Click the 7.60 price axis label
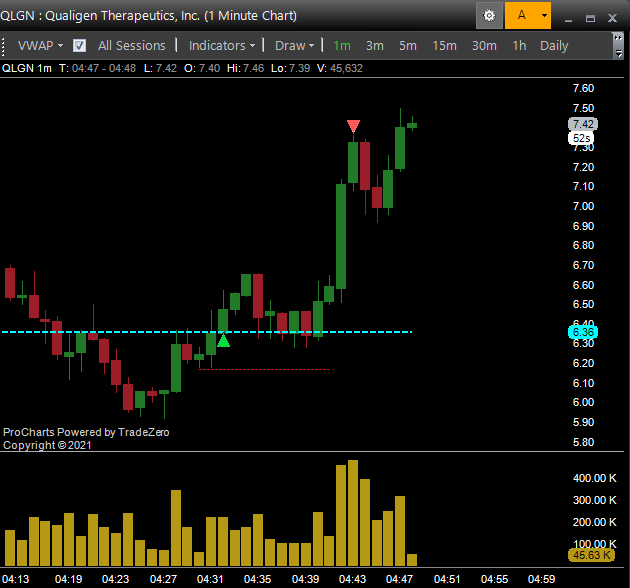The width and height of the screenshot is (630, 588). coord(583,88)
